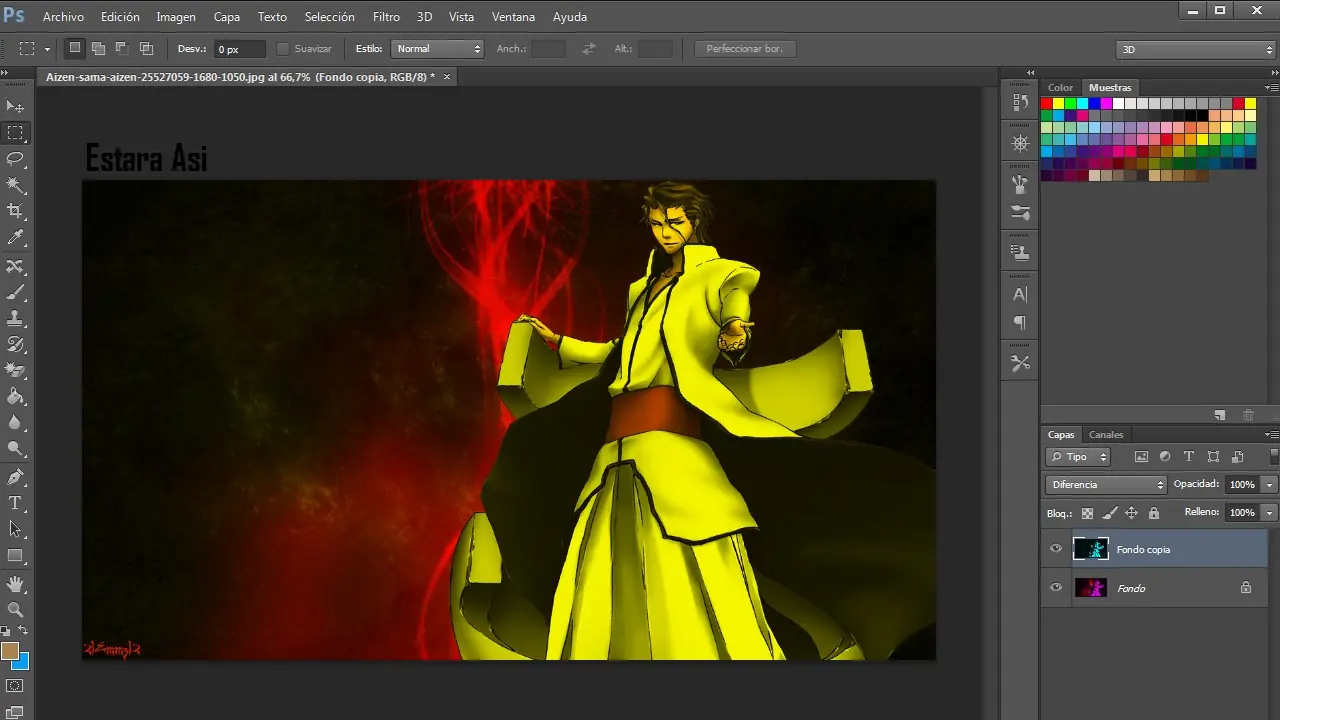The image size is (1324, 724).
Task: Open the Capa menu
Action: 227,17
